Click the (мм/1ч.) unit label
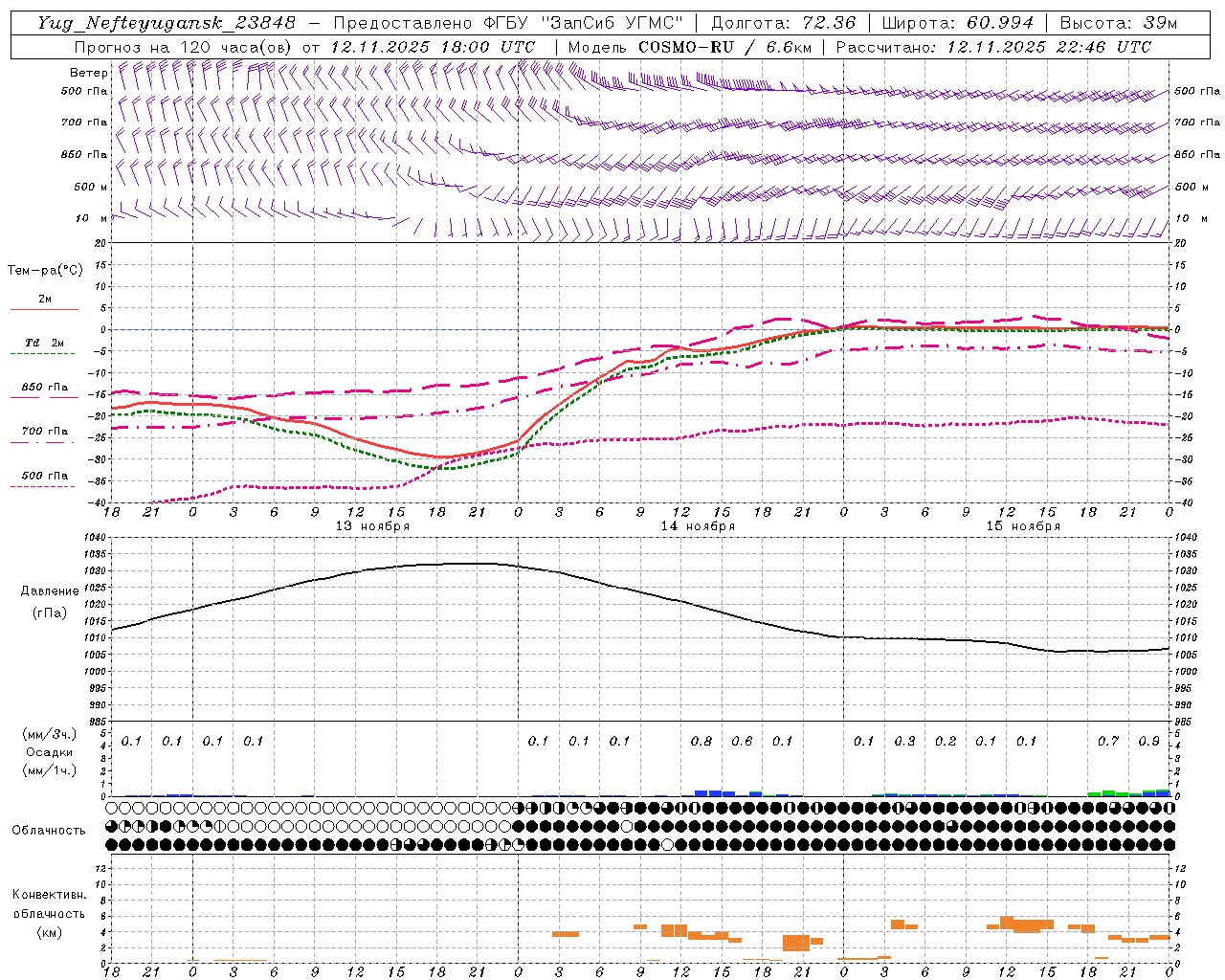Image resolution: width=1225 pixels, height=980 pixels. [x=50, y=770]
